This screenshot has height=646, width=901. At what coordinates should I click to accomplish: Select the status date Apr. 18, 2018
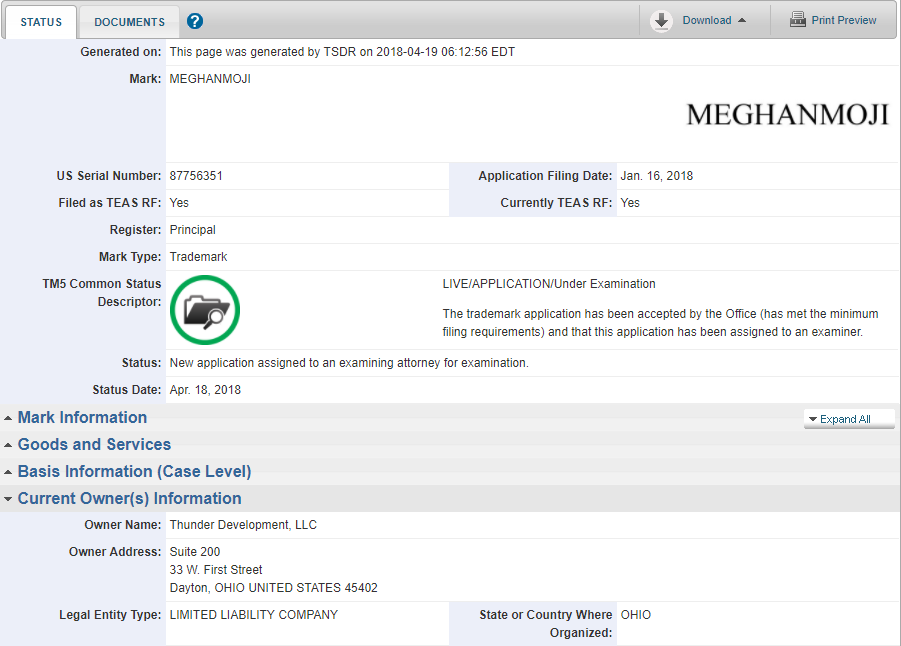[205, 390]
